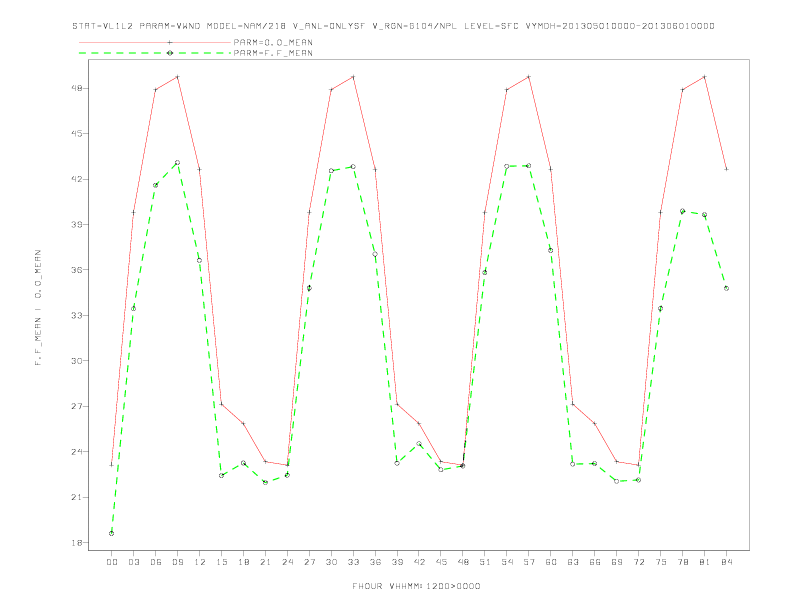The image size is (792, 612).
Task: Click x-axis tick label 66
Action: click(595, 562)
